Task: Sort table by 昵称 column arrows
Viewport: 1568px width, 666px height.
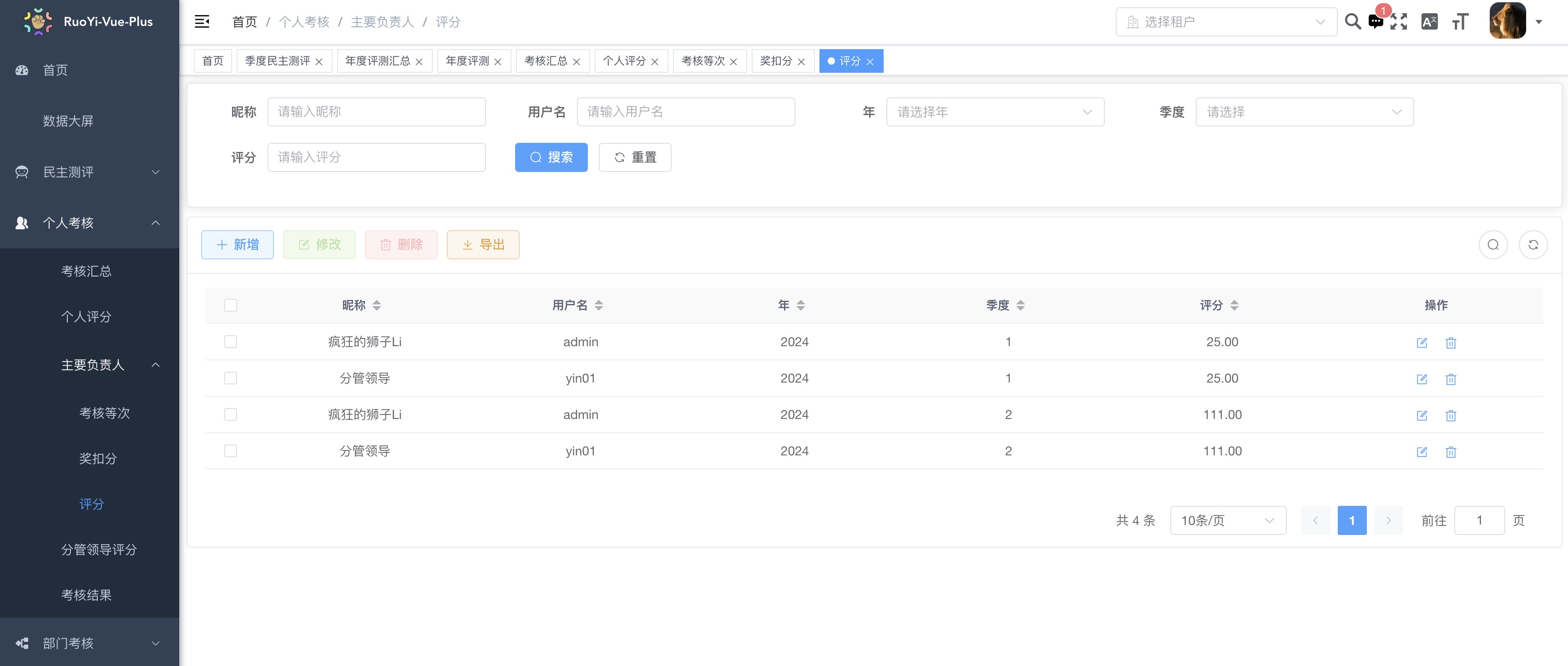Action: click(x=377, y=306)
